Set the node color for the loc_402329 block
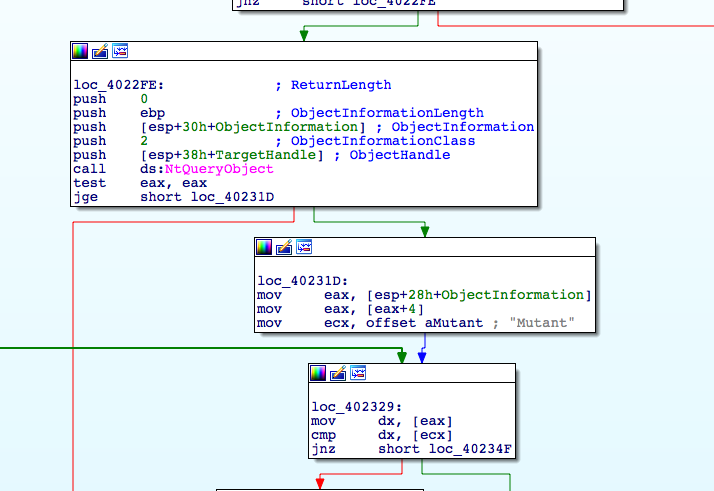714x491 pixels. point(318,373)
